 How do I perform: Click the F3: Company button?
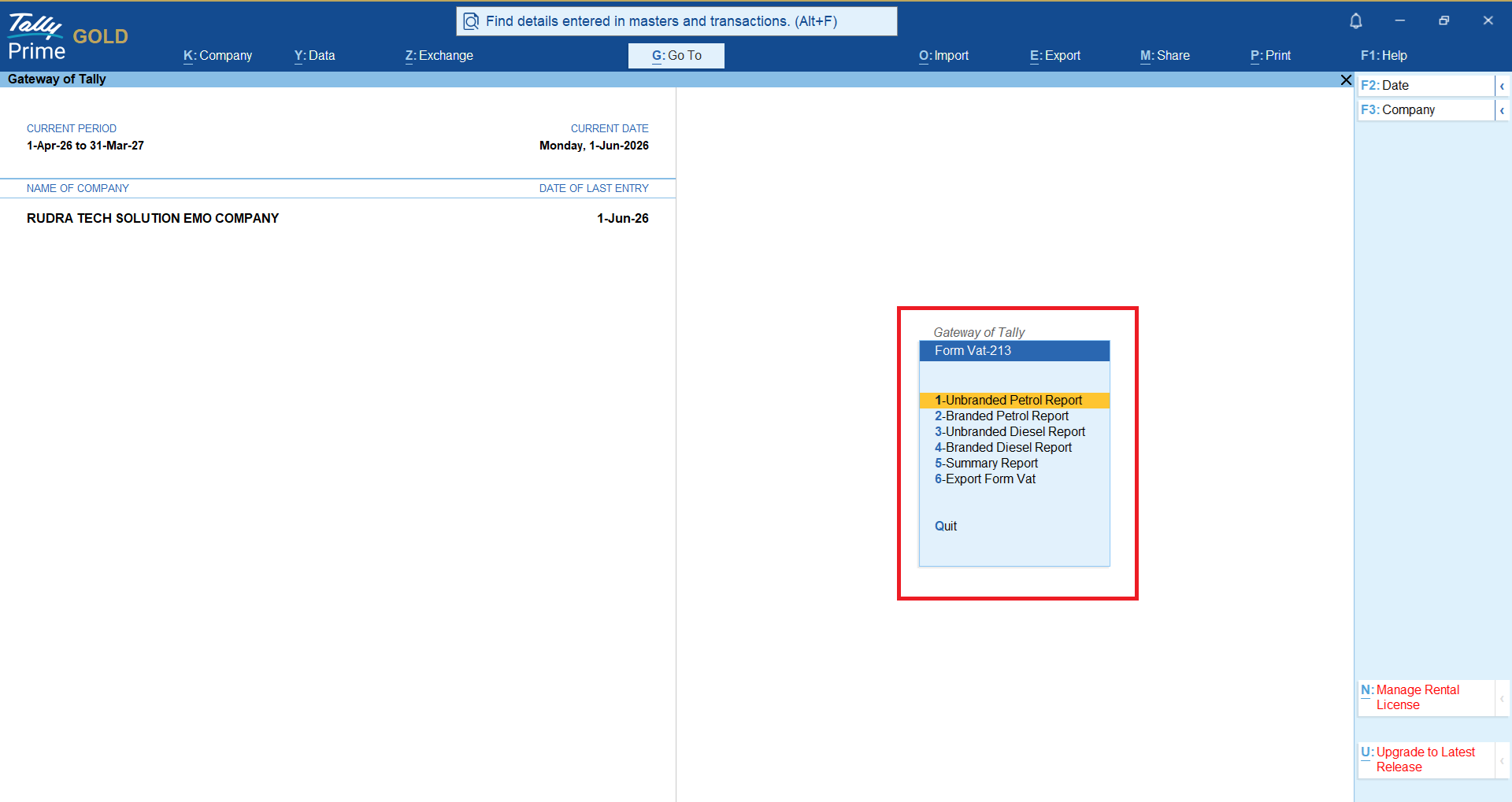coord(1426,110)
